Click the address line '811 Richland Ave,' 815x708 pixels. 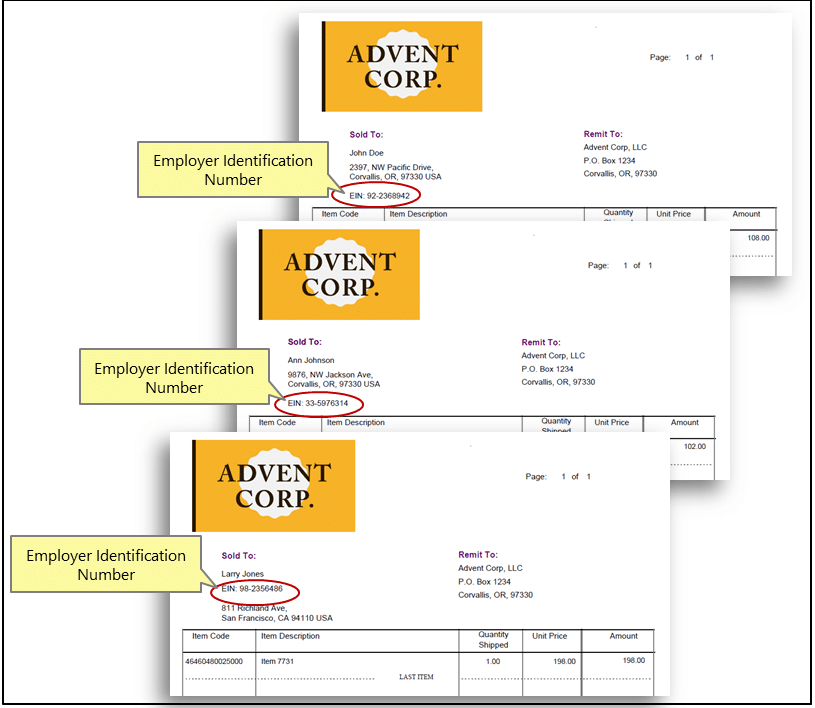tap(254, 608)
